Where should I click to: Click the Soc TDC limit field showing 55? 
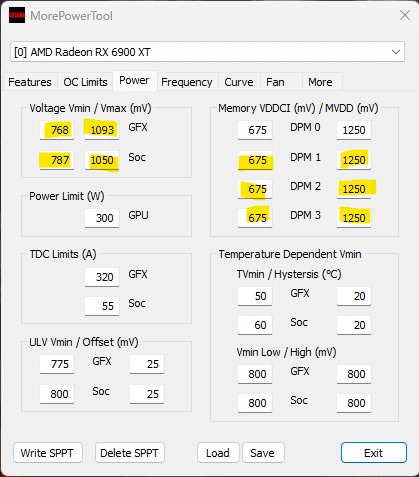[x=102, y=306]
